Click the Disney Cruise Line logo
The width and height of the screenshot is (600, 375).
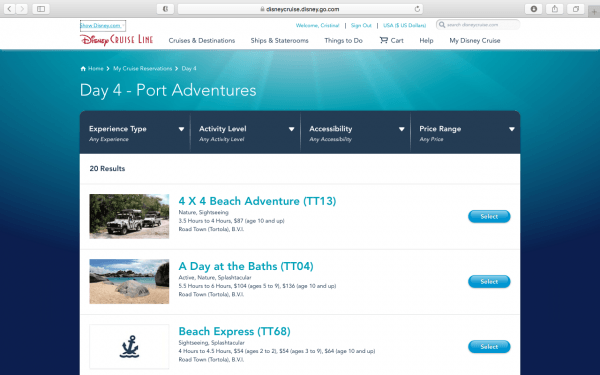[x=117, y=40]
